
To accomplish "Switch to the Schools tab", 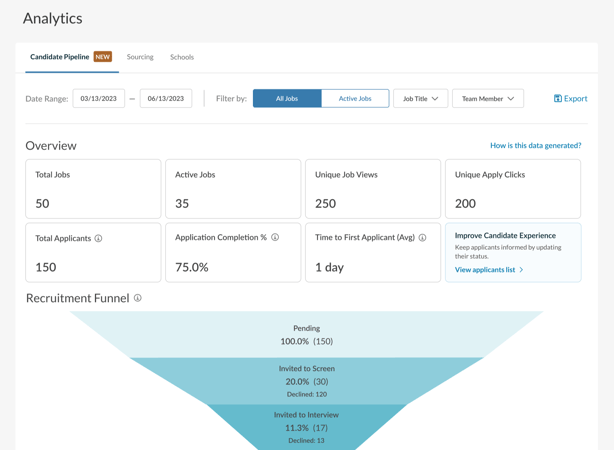I will (182, 57).
